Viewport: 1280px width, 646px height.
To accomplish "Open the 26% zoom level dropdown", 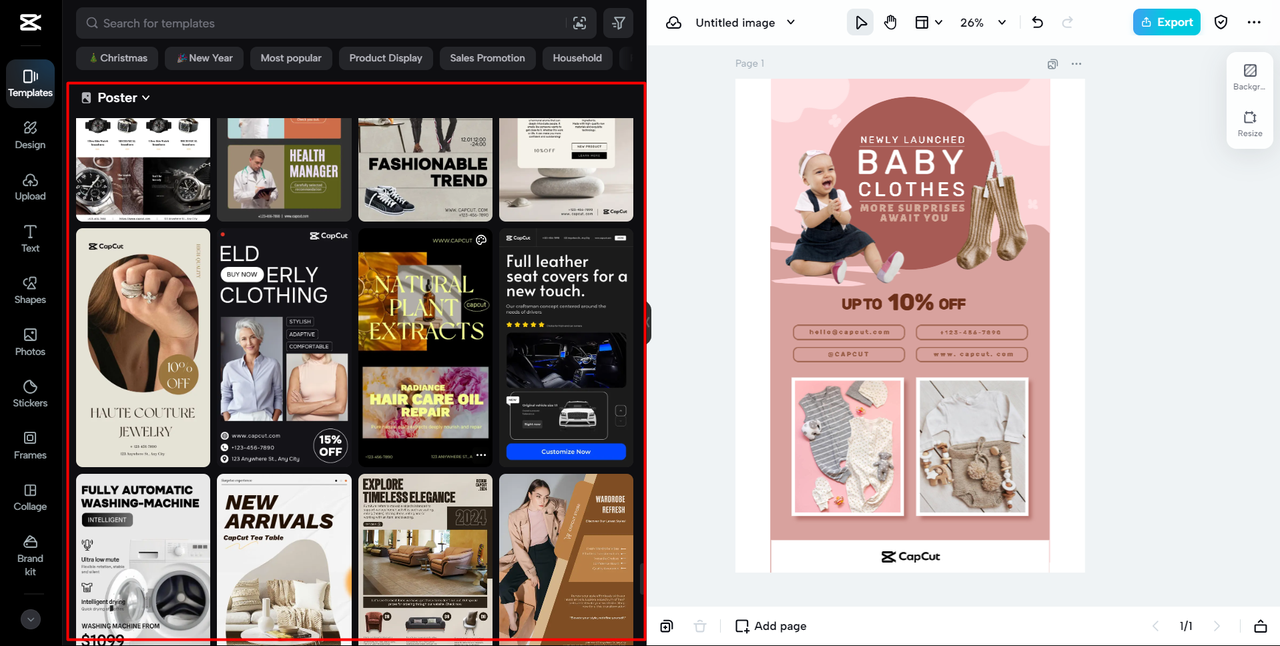I will pos(983,22).
